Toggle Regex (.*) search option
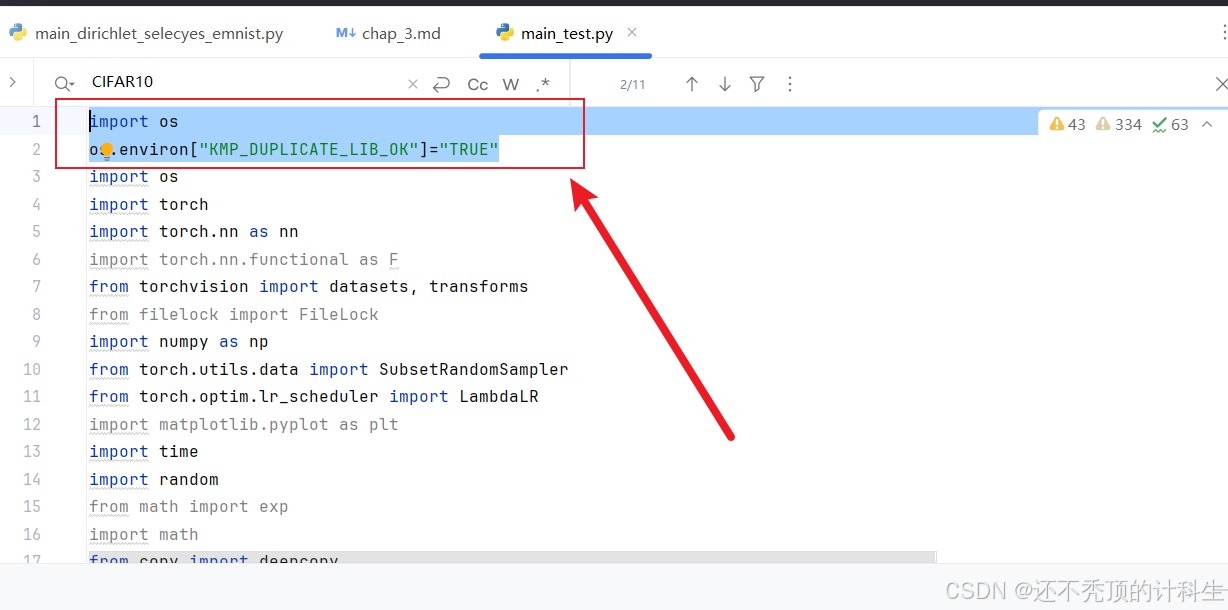Screen dimensions: 1228x610 [x=543, y=84]
